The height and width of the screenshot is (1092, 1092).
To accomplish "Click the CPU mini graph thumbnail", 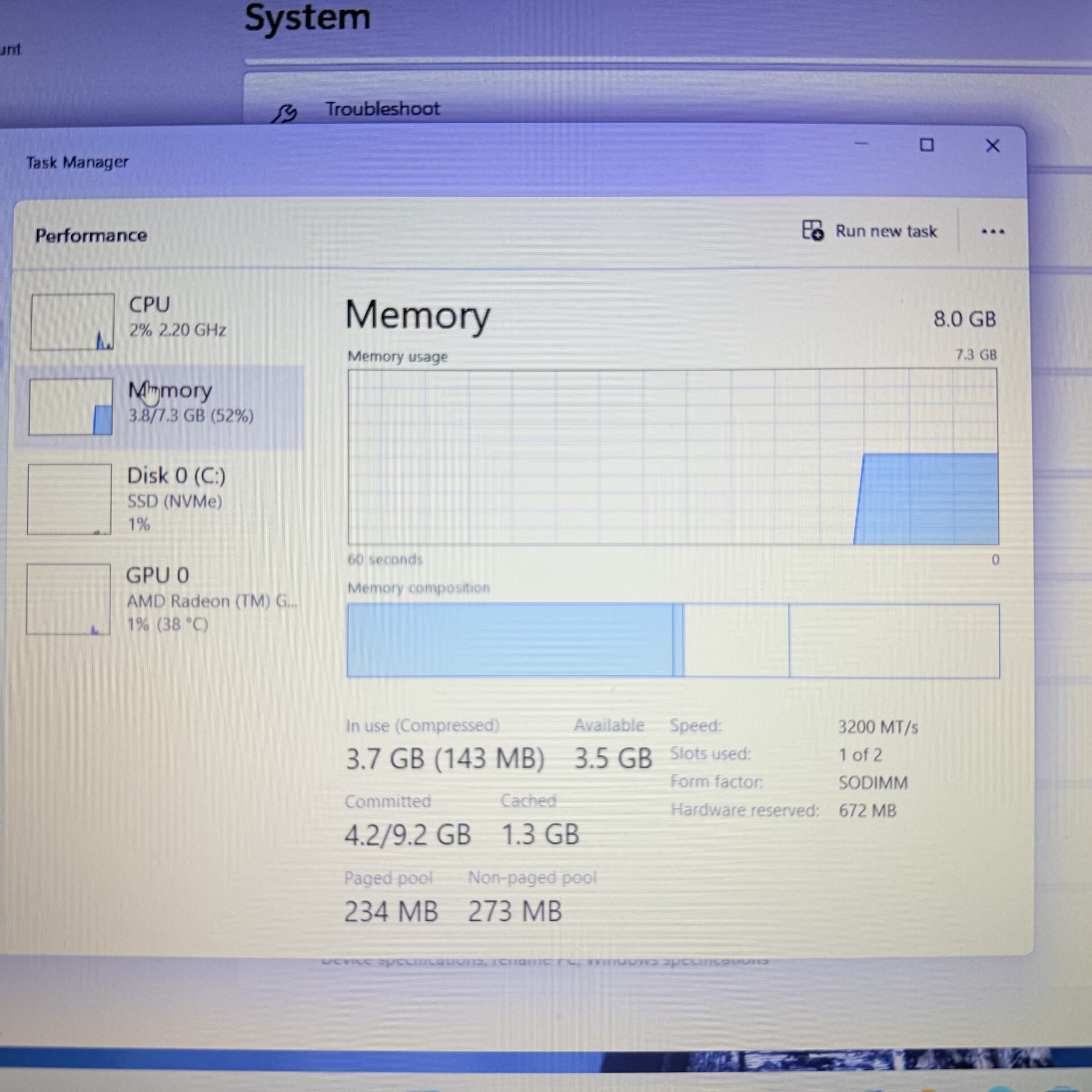I will tap(72, 322).
